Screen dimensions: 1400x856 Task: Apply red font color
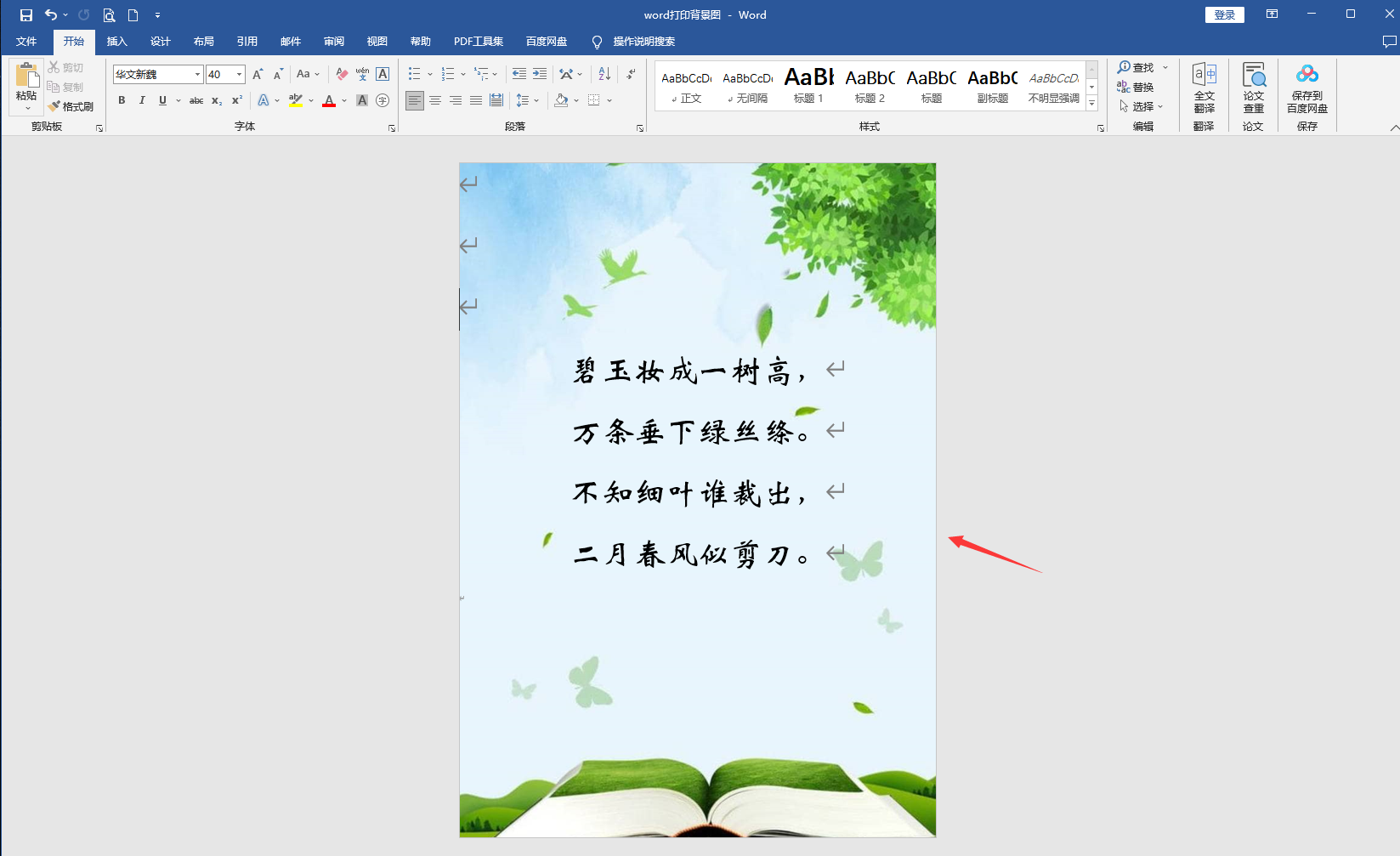coord(329,100)
